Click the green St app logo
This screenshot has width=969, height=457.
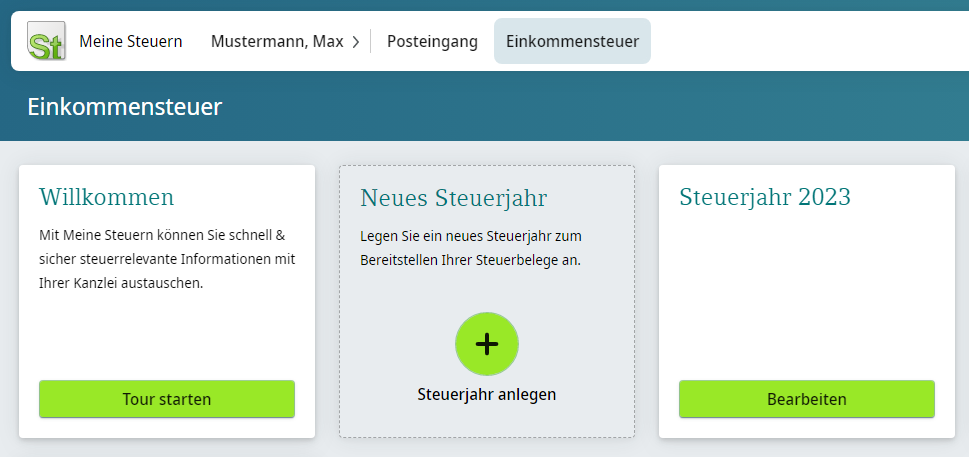[x=45, y=41]
